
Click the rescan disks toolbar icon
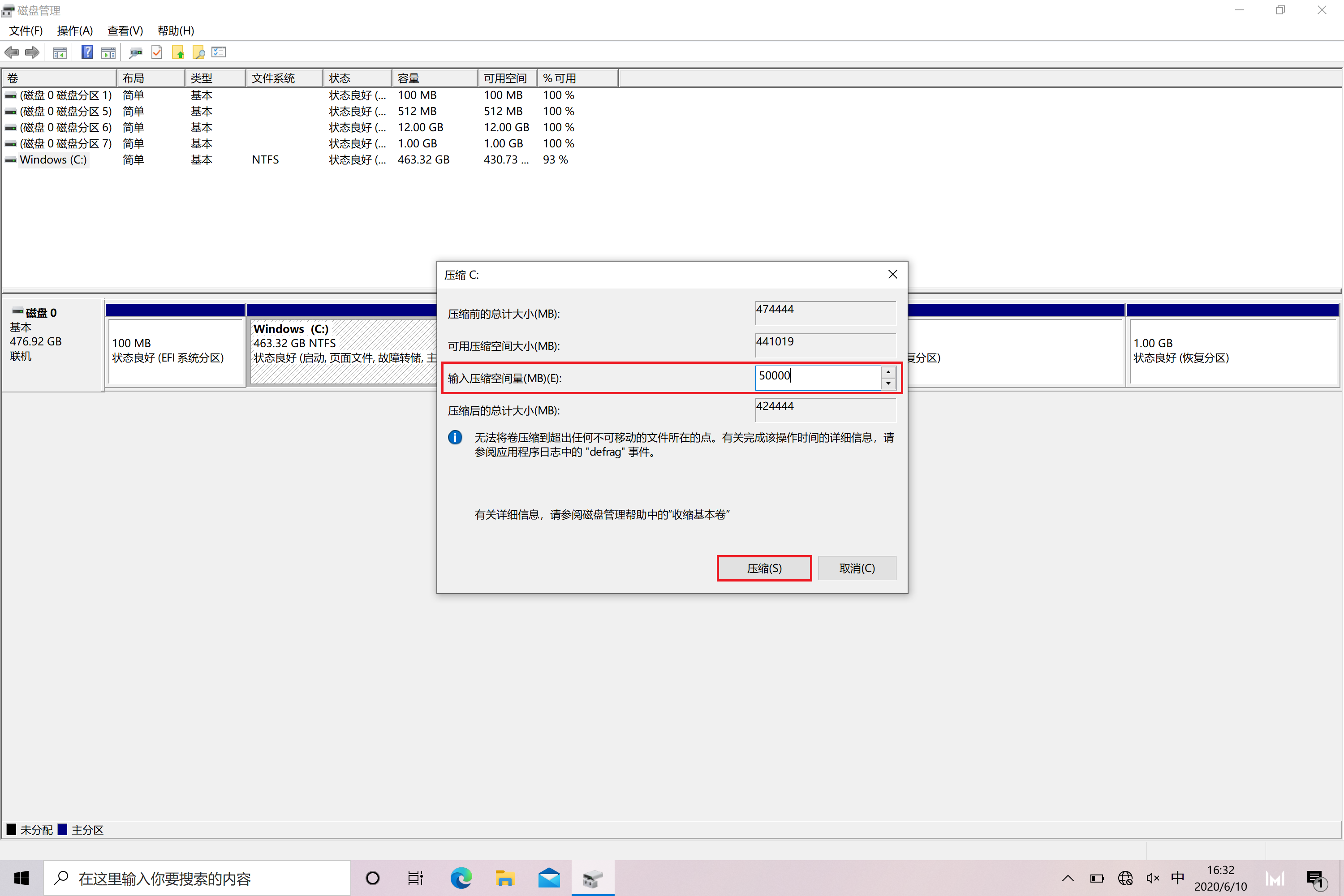(135, 52)
